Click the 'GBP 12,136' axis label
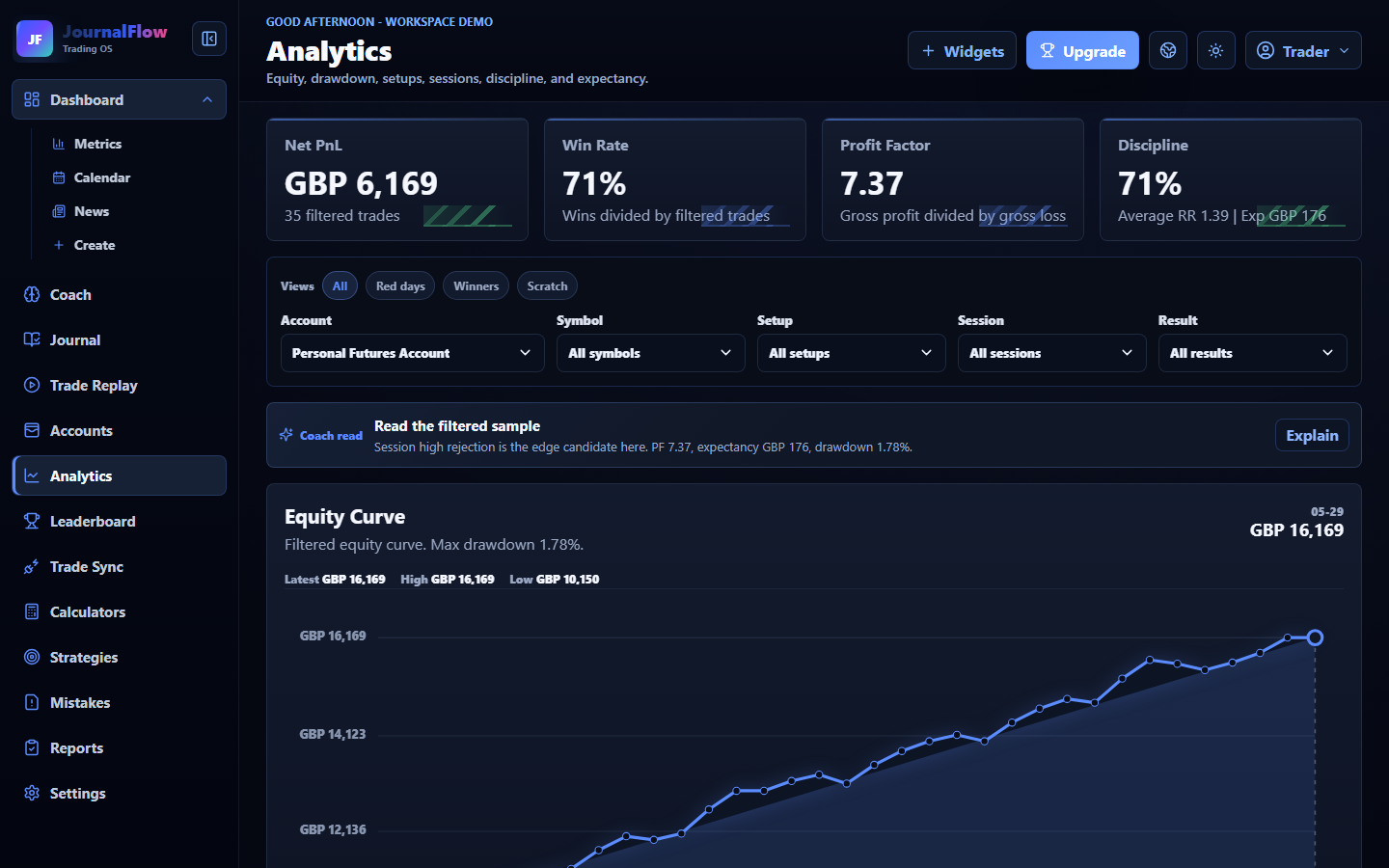 [333, 829]
